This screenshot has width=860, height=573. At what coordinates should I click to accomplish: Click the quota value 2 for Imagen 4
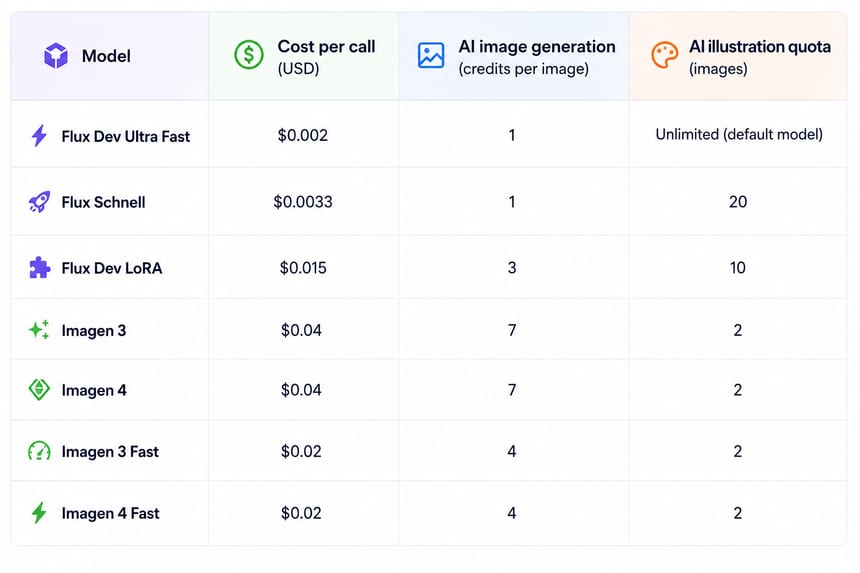tap(738, 390)
